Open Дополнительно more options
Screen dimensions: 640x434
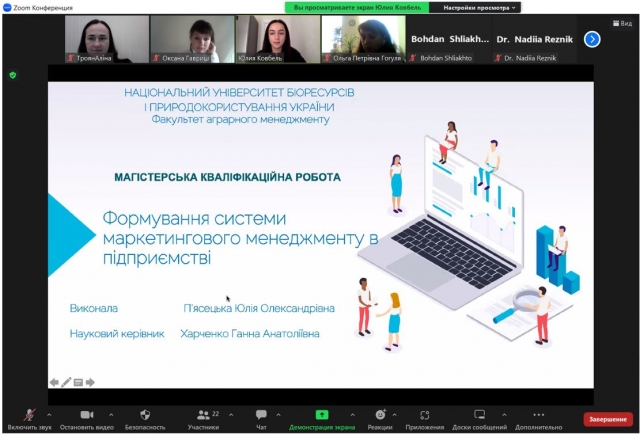(538, 420)
